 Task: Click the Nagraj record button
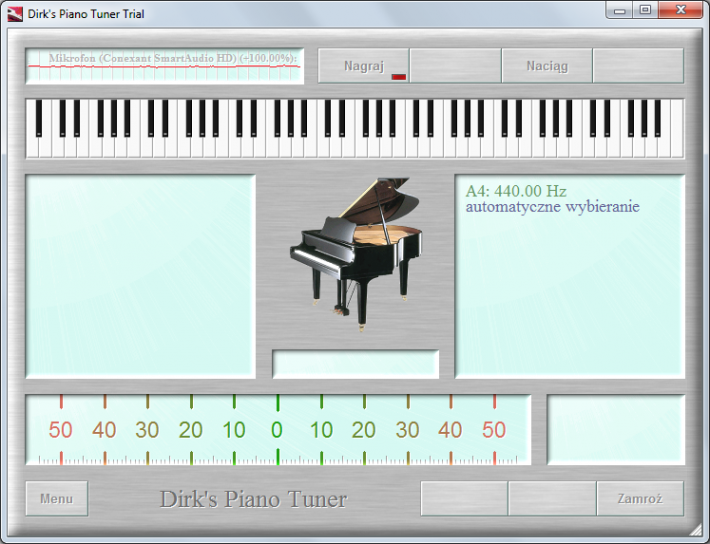click(x=364, y=66)
